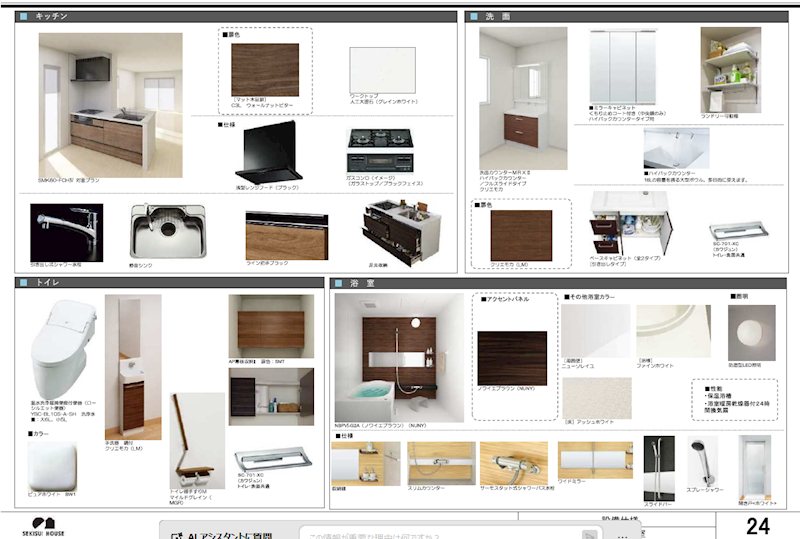Click the Sekisui House logo
The height and width of the screenshot is (539, 800).
click(43, 526)
